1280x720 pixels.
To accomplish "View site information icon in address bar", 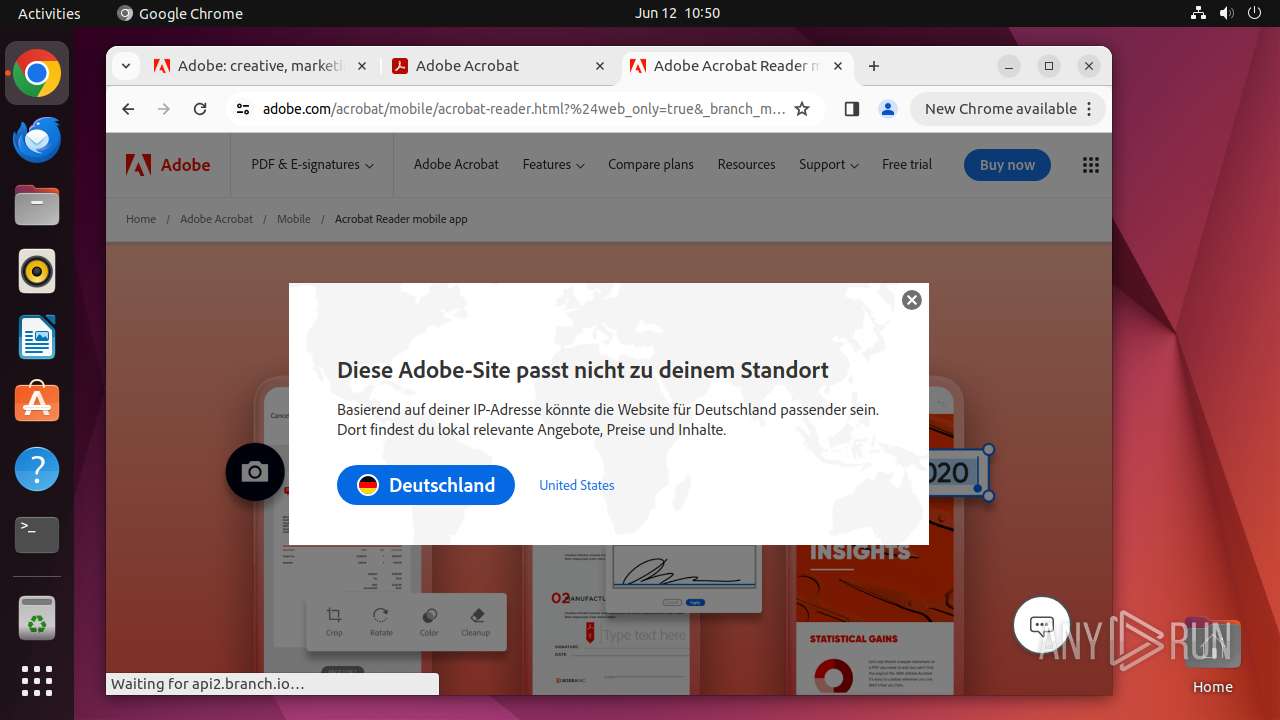I will tap(243, 109).
